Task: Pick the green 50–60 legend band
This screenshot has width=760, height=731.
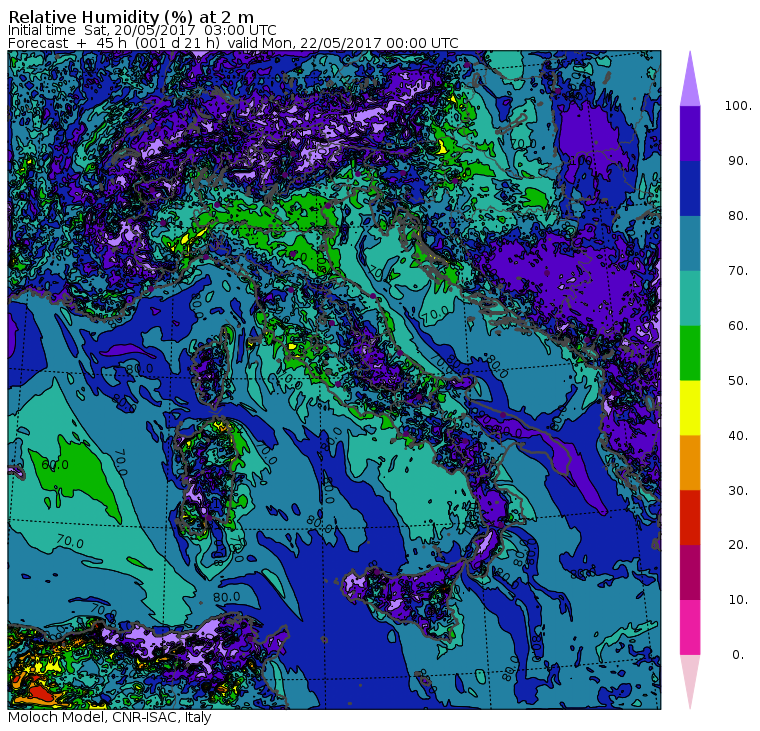Action: coord(690,353)
